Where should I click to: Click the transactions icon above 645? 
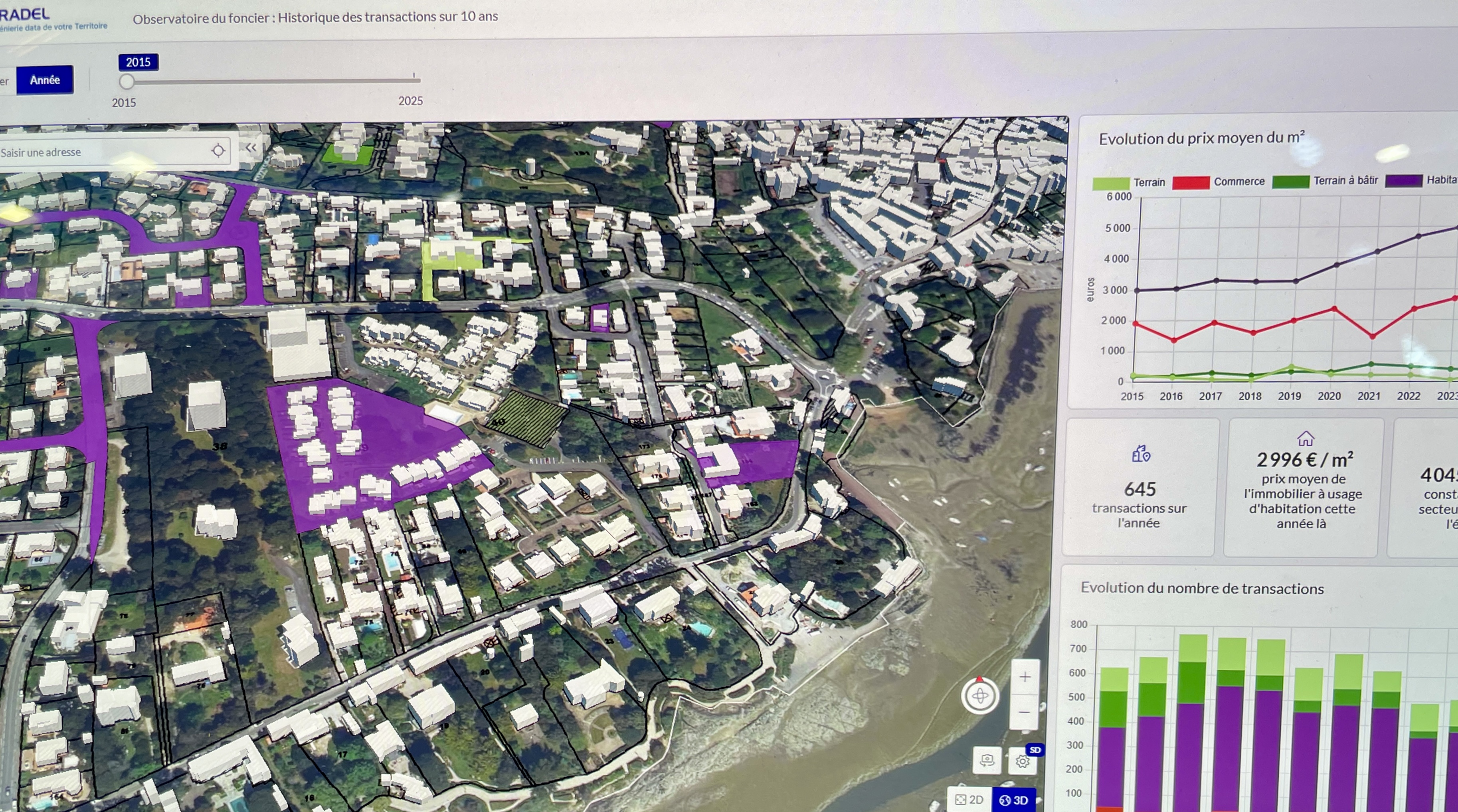[1140, 454]
